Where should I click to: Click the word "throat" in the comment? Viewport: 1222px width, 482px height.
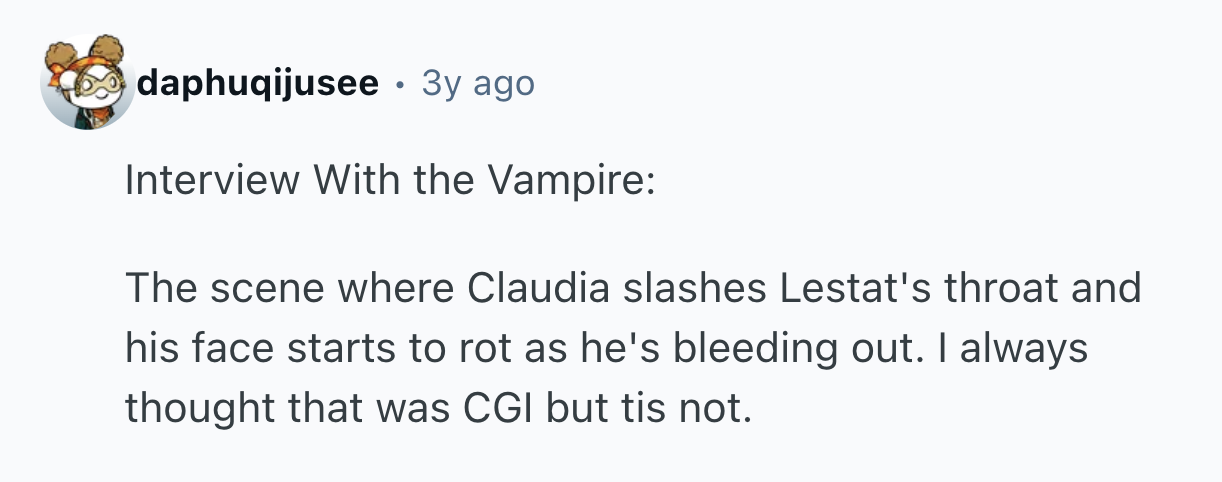point(1010,289)
